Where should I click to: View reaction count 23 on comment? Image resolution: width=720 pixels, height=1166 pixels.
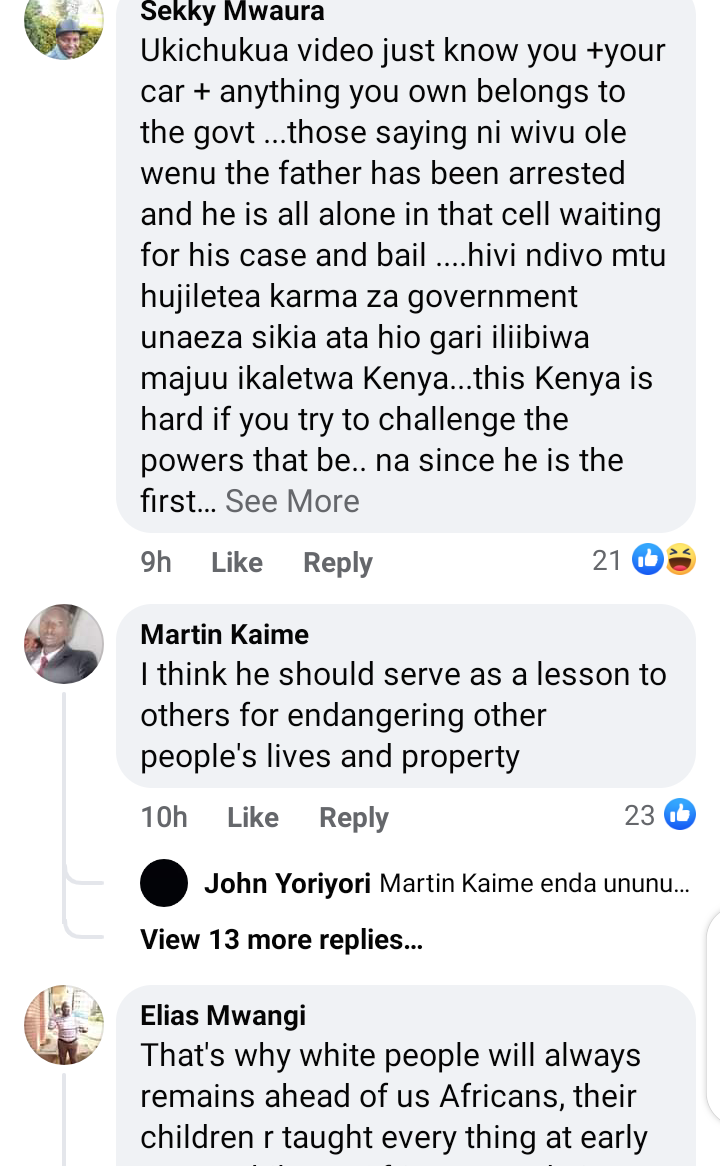(x=640, y=815)
